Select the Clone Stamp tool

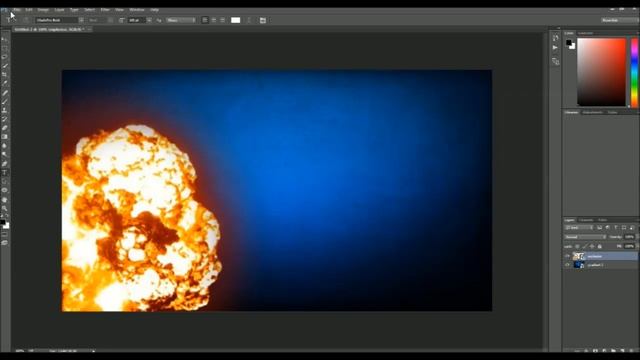(5, 111)
